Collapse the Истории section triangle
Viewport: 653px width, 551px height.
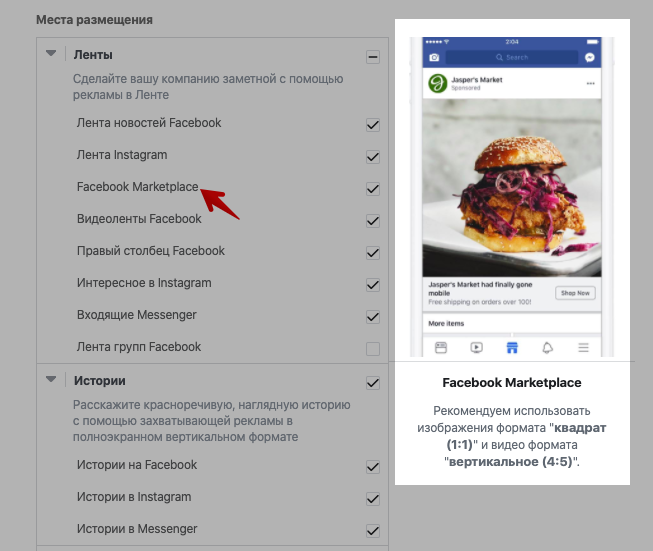click(51, 379)
